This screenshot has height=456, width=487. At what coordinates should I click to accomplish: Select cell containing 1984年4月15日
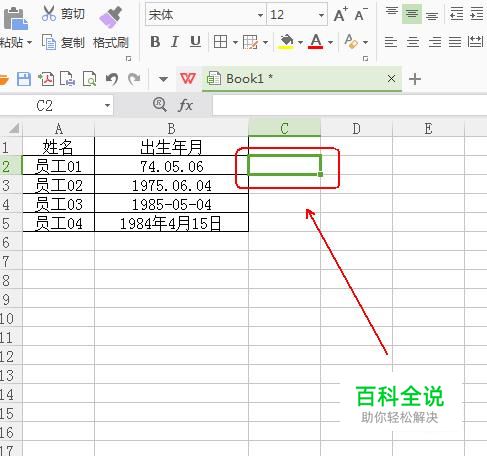click(x=171, y=223)
